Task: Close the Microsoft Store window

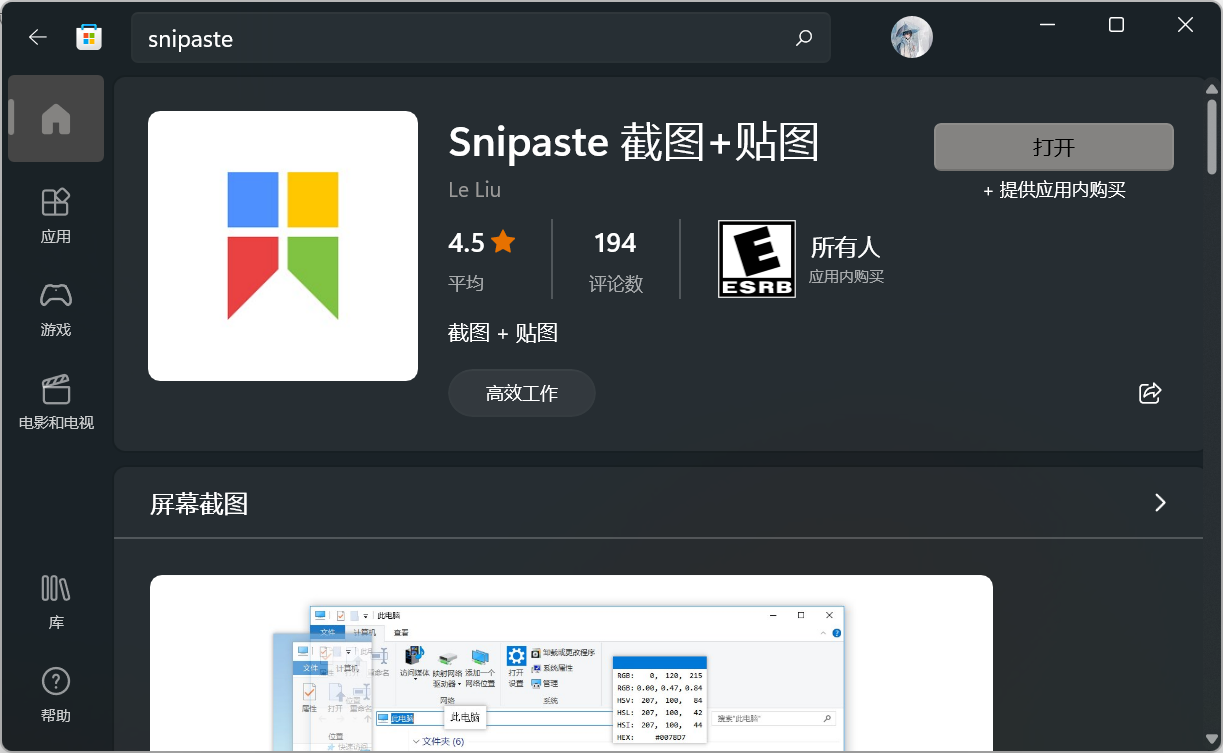Action: click(x=1185, y=25)
